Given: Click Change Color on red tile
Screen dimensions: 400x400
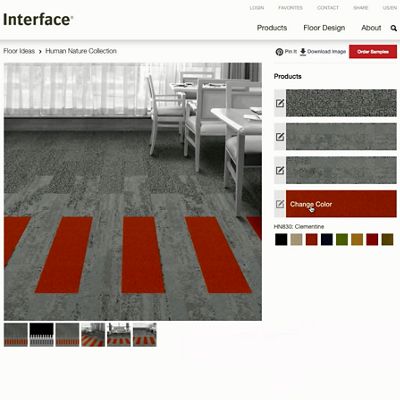Looking at the screenshot, I should click(311, 204).
